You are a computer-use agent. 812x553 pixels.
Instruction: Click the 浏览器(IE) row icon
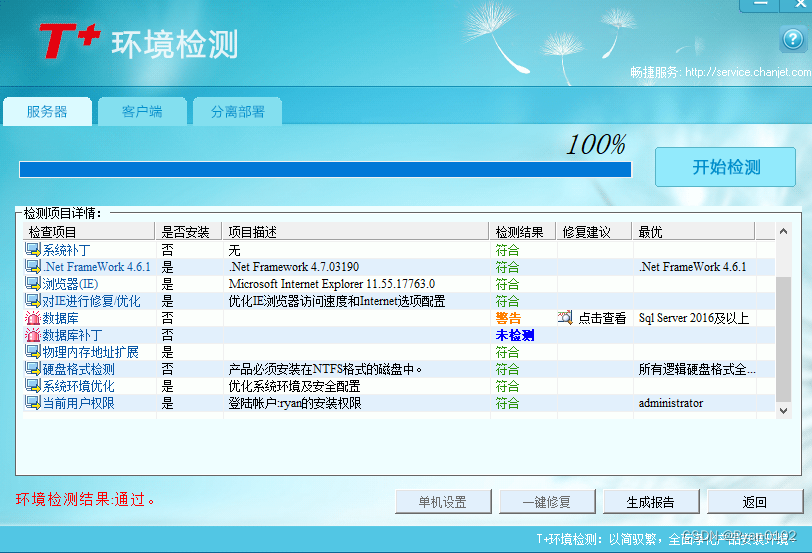(x=33, y=284)
